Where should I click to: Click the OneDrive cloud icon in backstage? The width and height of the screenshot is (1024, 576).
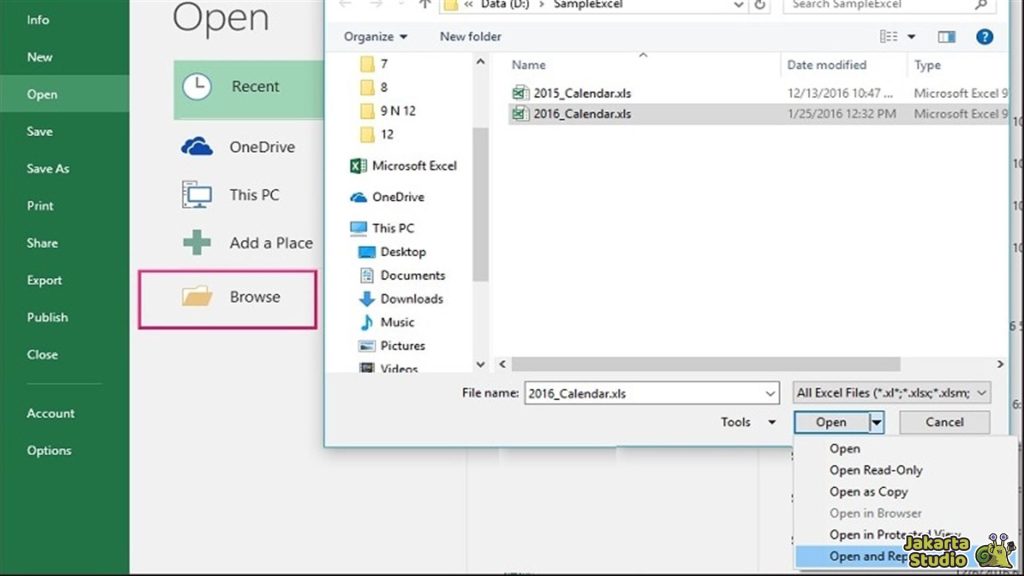coord(196,146)
